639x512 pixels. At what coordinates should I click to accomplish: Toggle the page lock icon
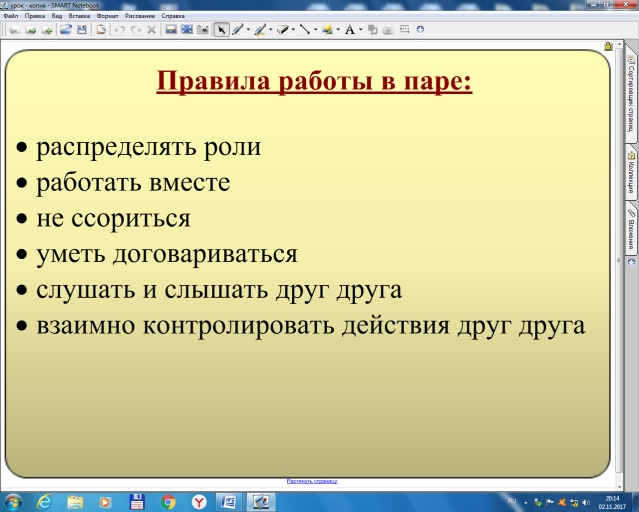coord(607,46)
